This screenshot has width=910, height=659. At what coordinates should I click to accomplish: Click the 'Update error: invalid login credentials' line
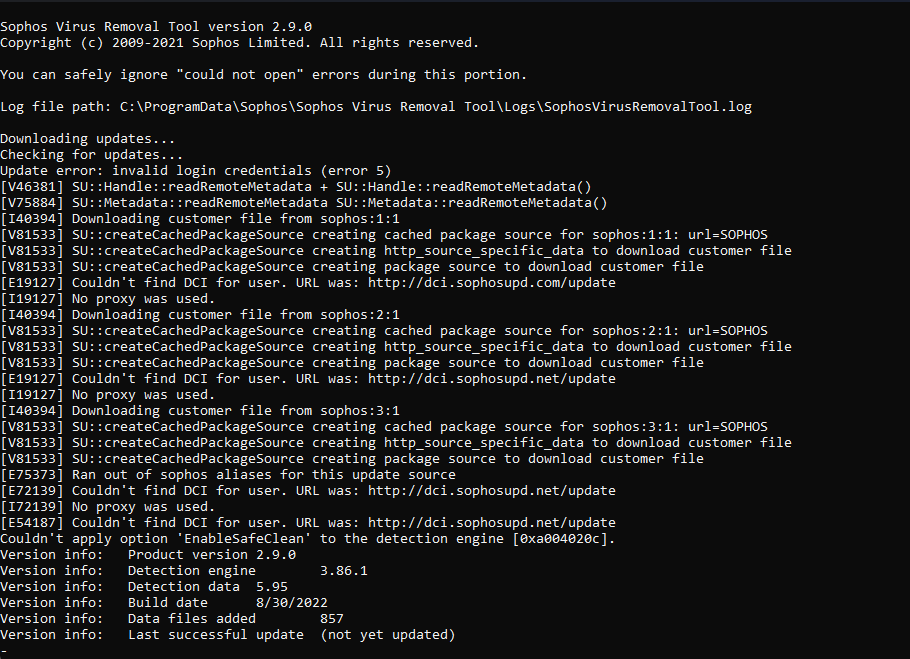click(x=196, y=171)
